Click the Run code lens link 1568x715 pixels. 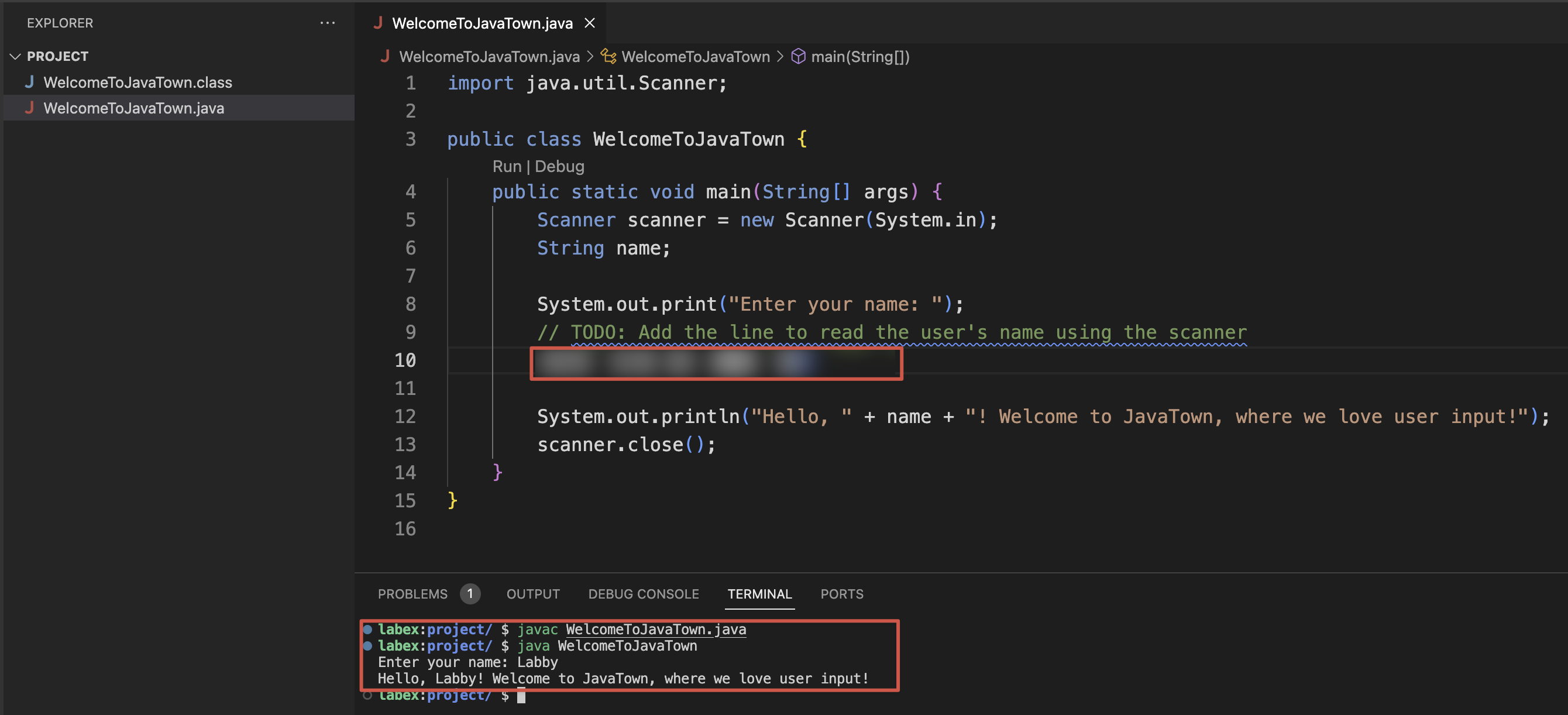tap(507, 167)
